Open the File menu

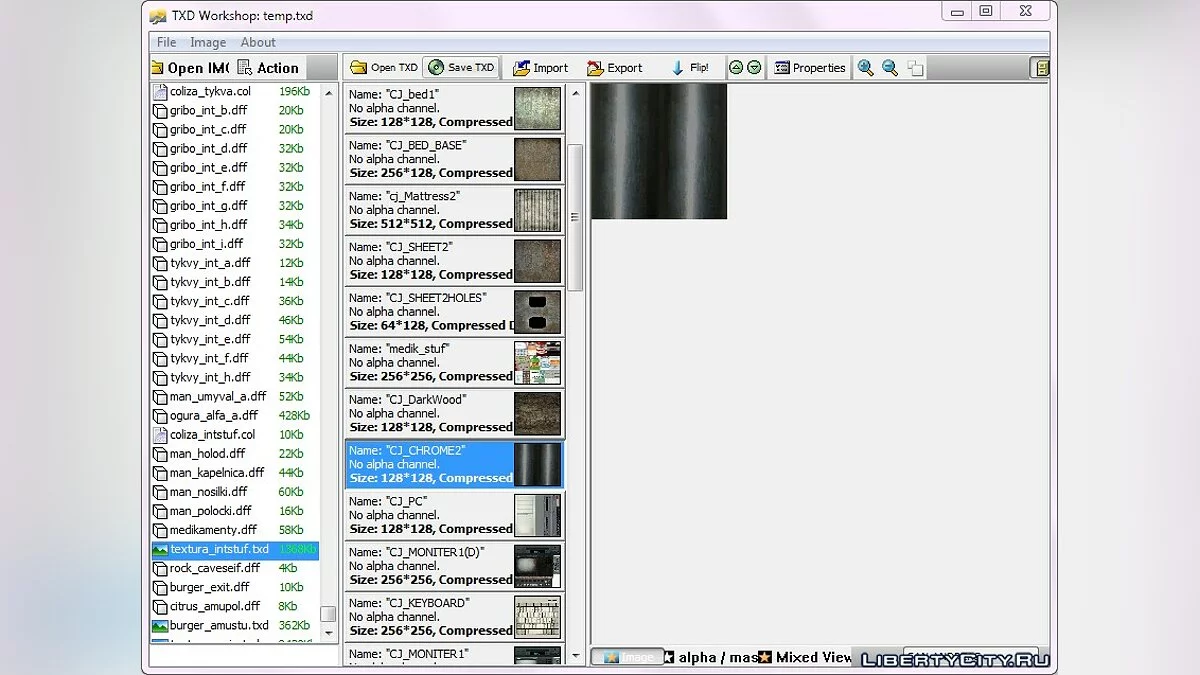[166, 42]
